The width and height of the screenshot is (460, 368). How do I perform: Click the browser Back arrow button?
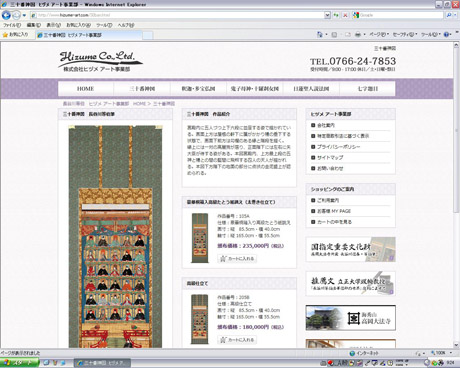pos(6,15)
